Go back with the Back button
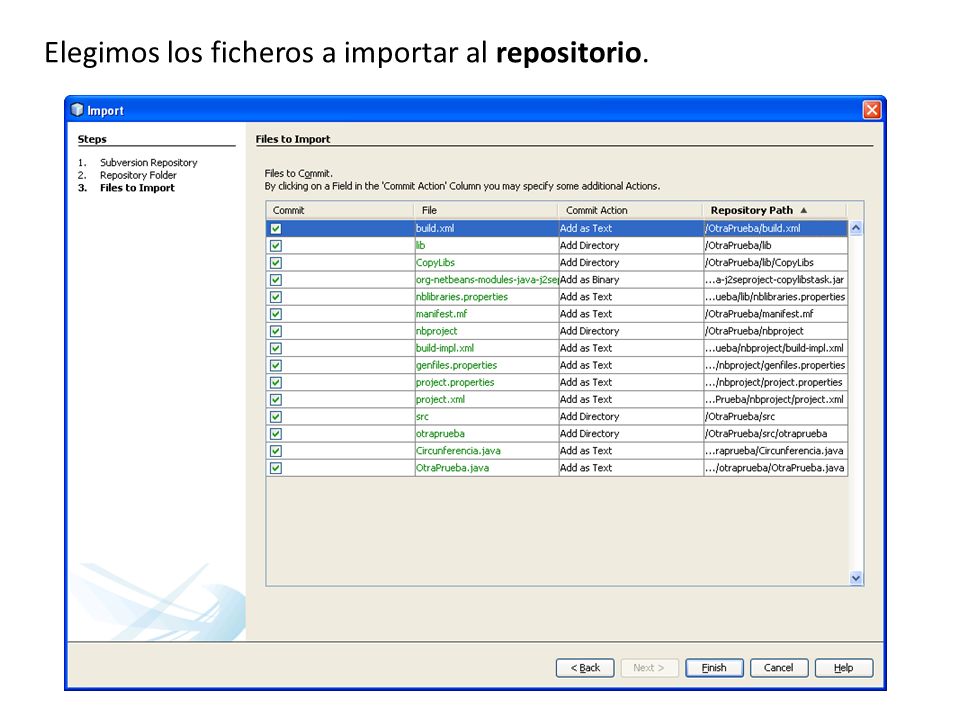Viewport: 960px width, 720px height. (585, 668)
